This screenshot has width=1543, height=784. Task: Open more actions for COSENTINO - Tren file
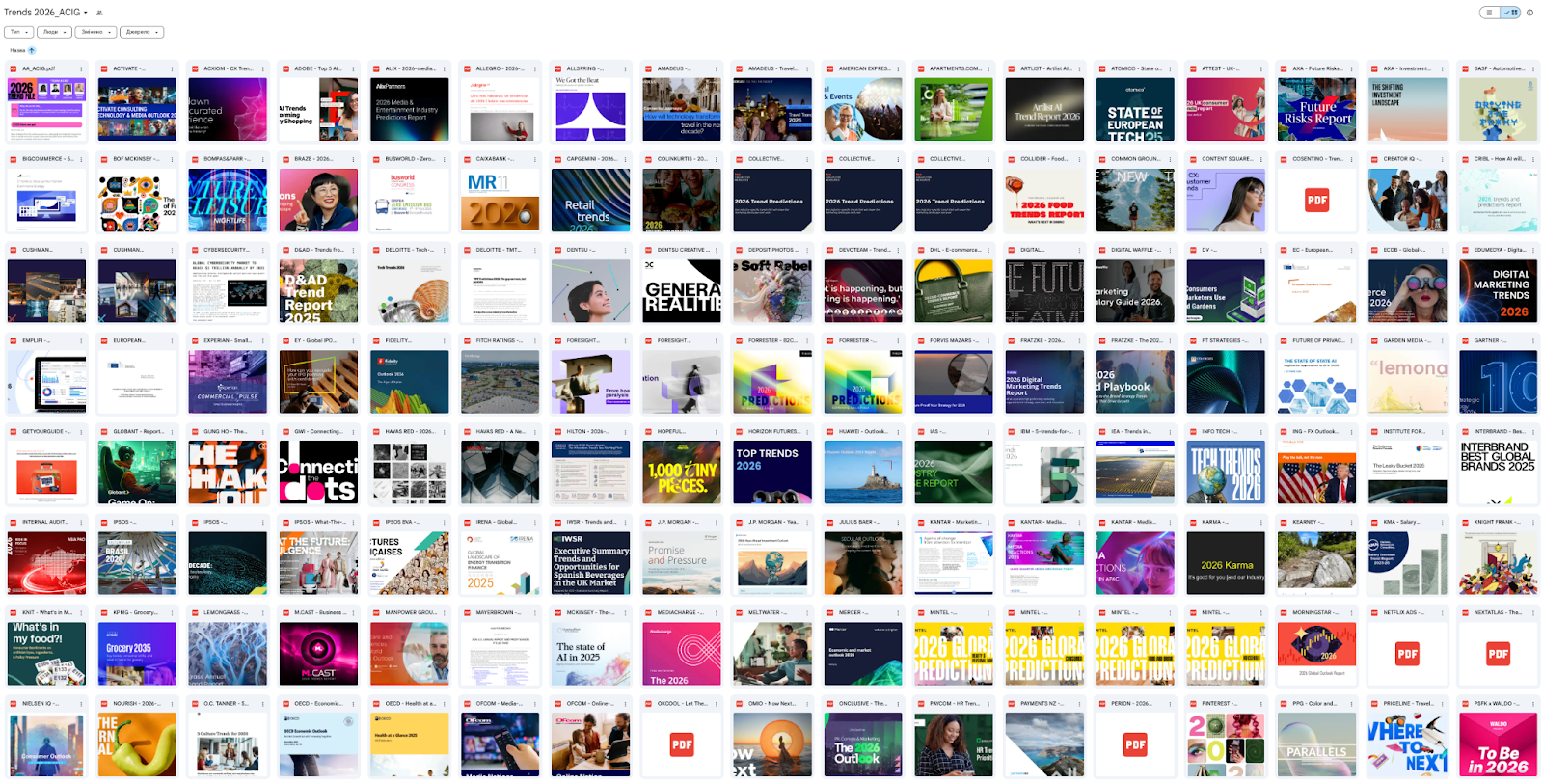click(x=1352, y=159)
